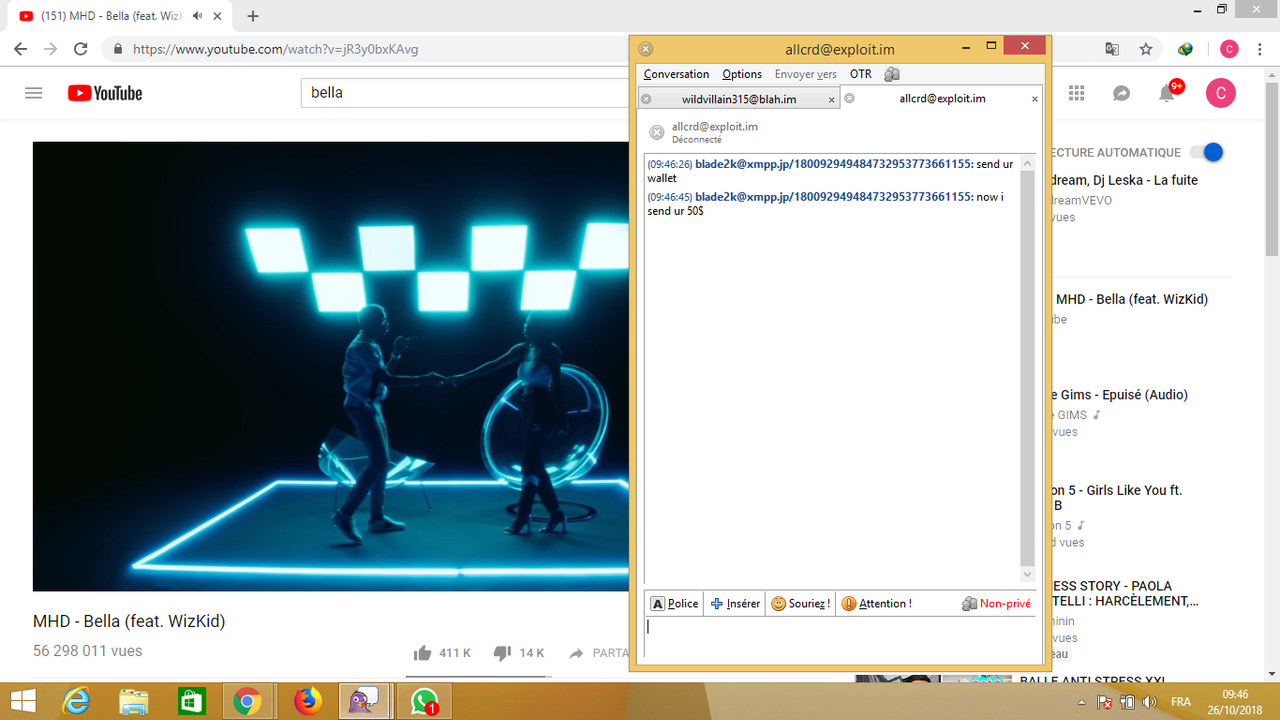The width and height of the screenshot is (1280, 720).
Task: Close the wildvillain315@blah.im conversation tab
Action: [x=831, y=99]
